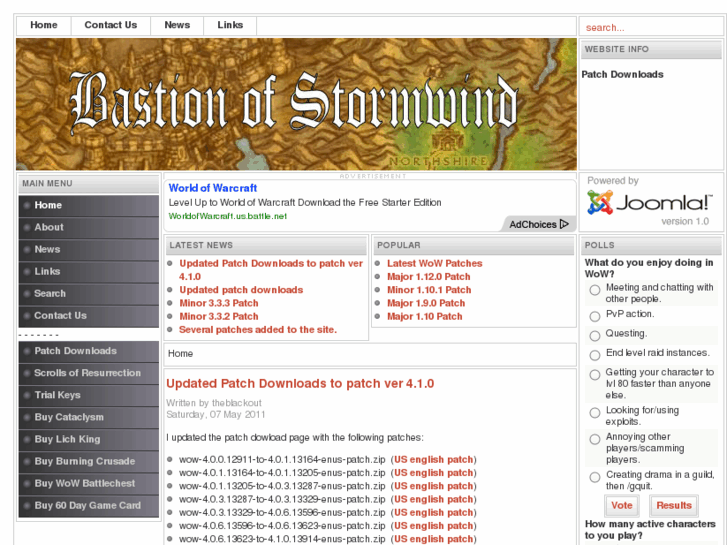The width and height of the screenshot is (727, 545).
Task: Click 'Written by theblackout' author text
Action: (x=214, y=403)
